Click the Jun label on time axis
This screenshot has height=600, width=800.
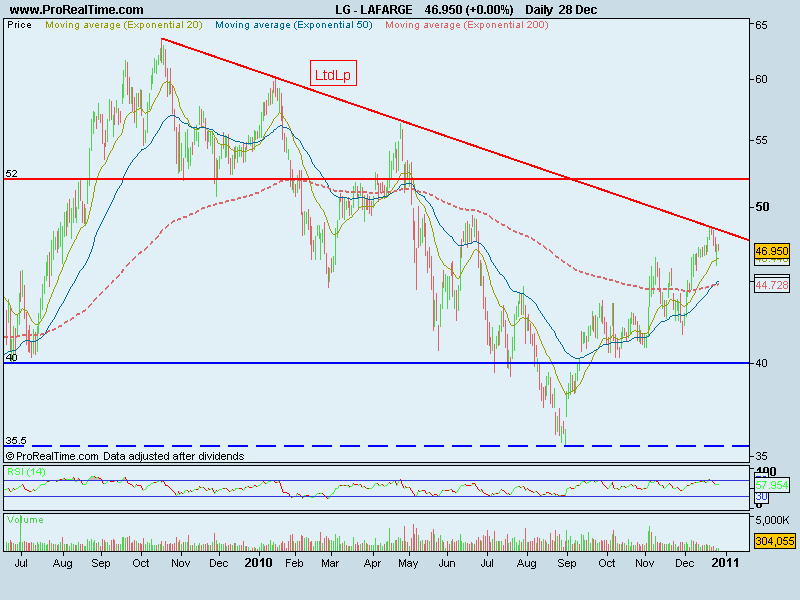(447, 563)
